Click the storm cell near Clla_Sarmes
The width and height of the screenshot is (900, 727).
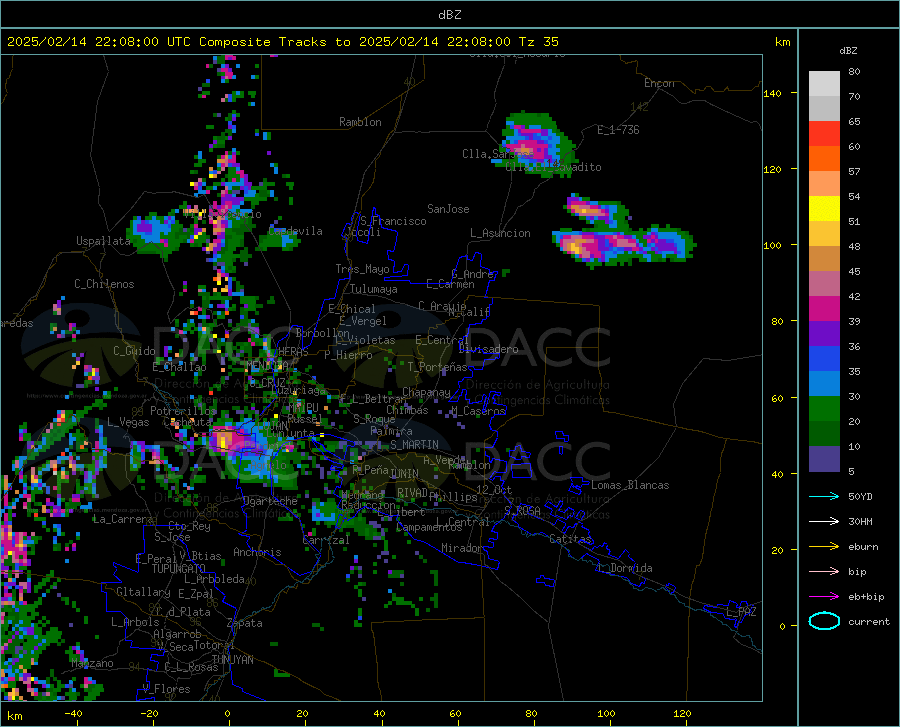pyautogui.click(x=535, y=144)
